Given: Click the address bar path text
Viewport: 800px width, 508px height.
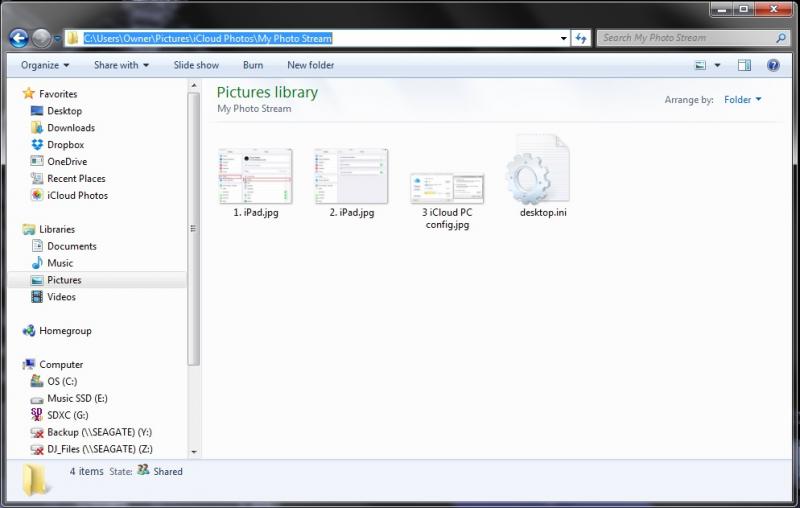Looking at the screenshot, I should point(208,38).
